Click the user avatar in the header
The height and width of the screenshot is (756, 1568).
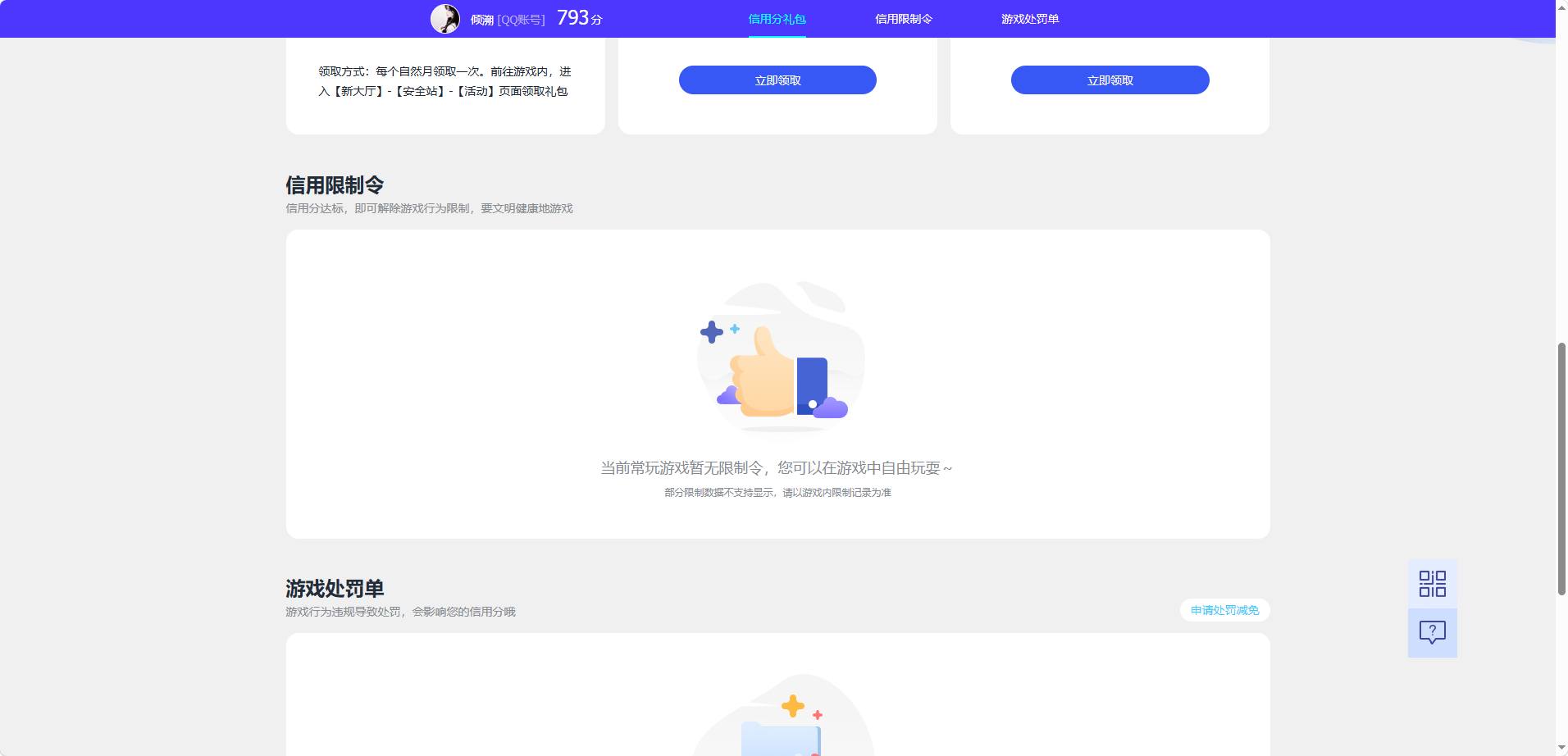(445, 19)
